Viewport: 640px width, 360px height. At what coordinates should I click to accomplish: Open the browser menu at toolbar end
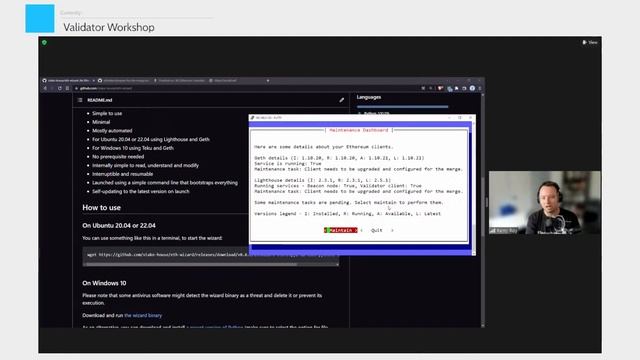pyautogui.click(x=480, y=88)
